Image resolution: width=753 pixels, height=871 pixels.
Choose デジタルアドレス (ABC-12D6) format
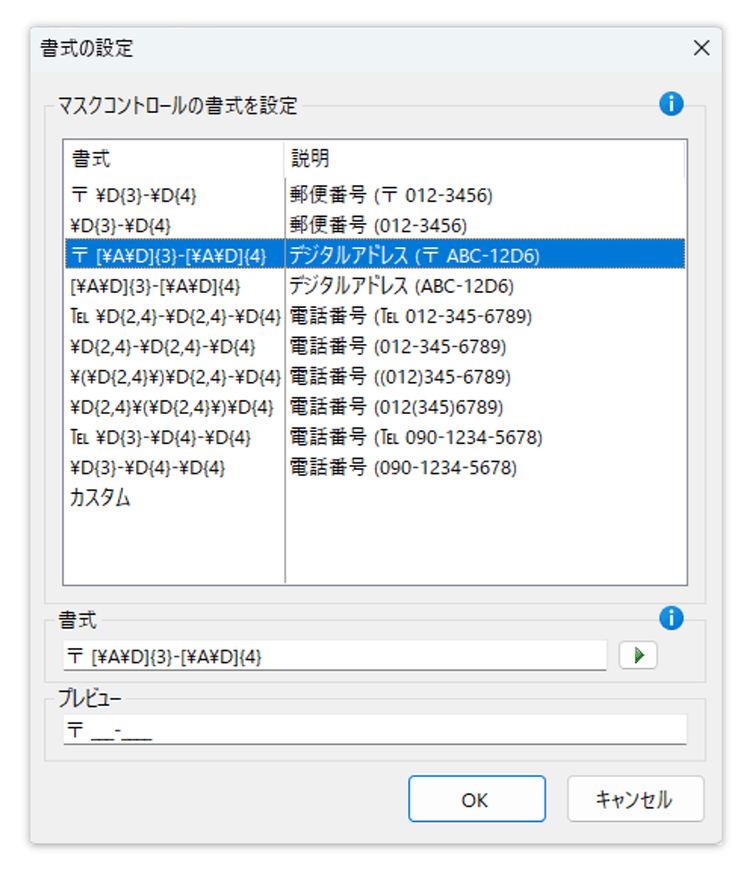tap(375, 286)
